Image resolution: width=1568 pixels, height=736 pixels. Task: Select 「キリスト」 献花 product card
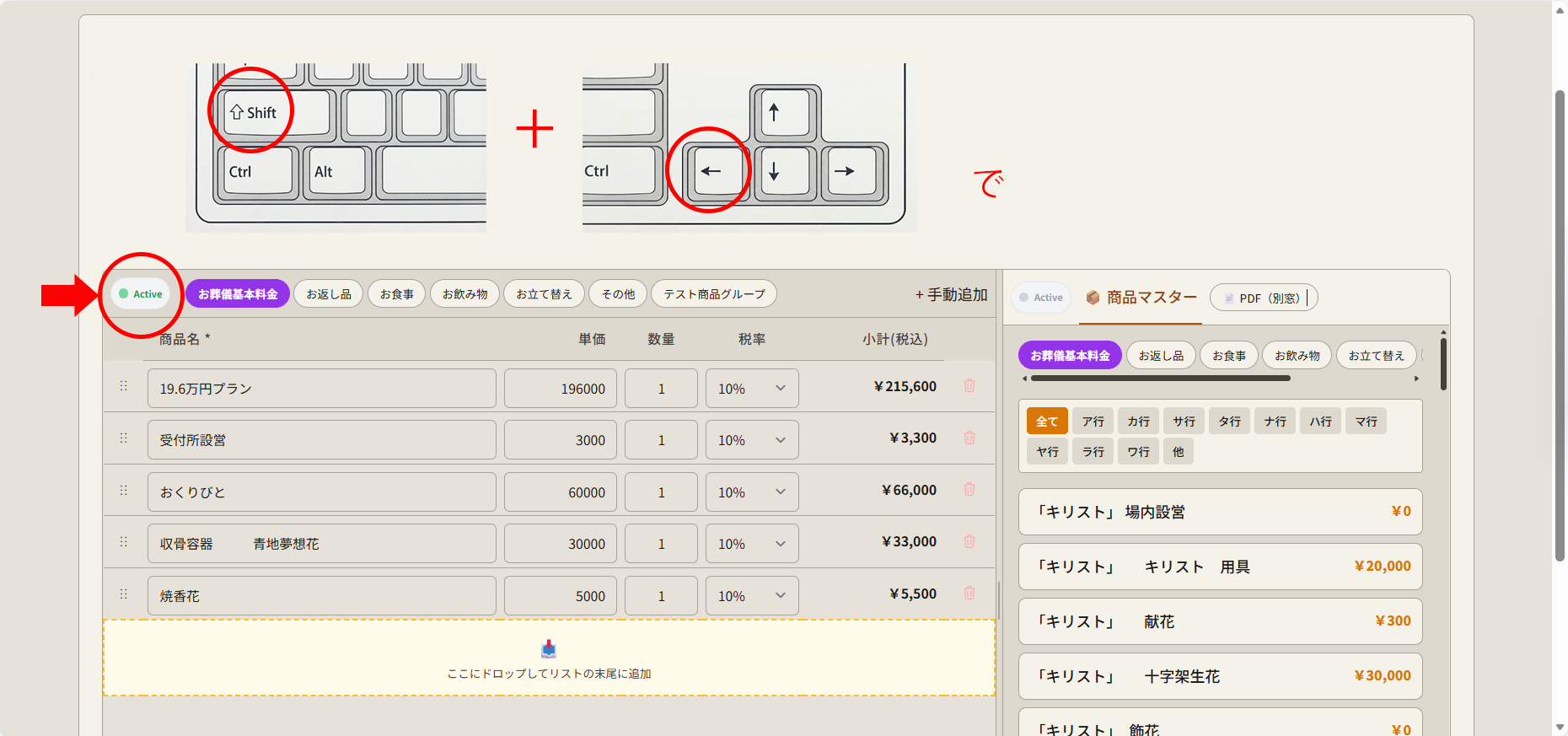(x=1220, y=621)
